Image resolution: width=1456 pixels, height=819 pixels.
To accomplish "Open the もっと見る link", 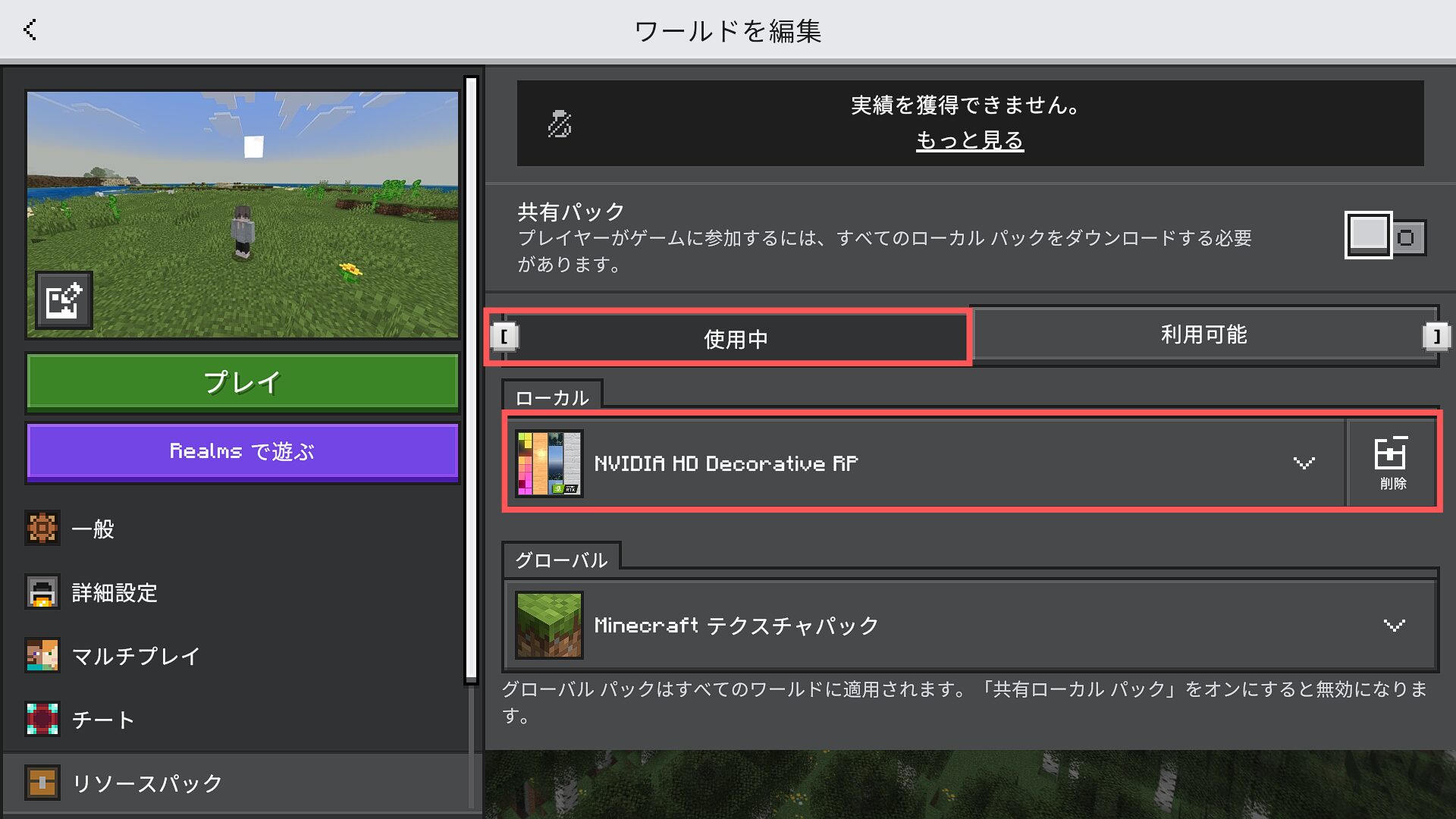I will point(970,140).
